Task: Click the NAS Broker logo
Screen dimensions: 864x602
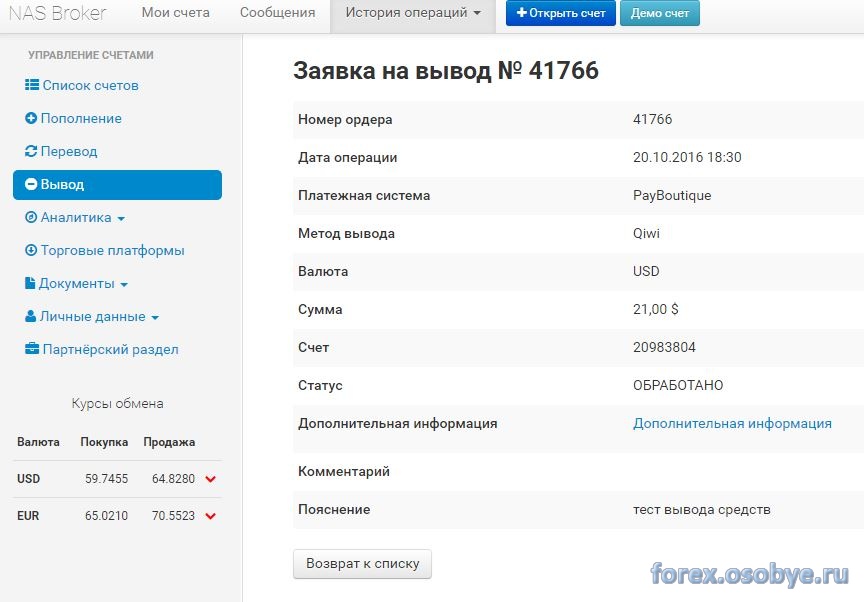Action: (57, 13)
